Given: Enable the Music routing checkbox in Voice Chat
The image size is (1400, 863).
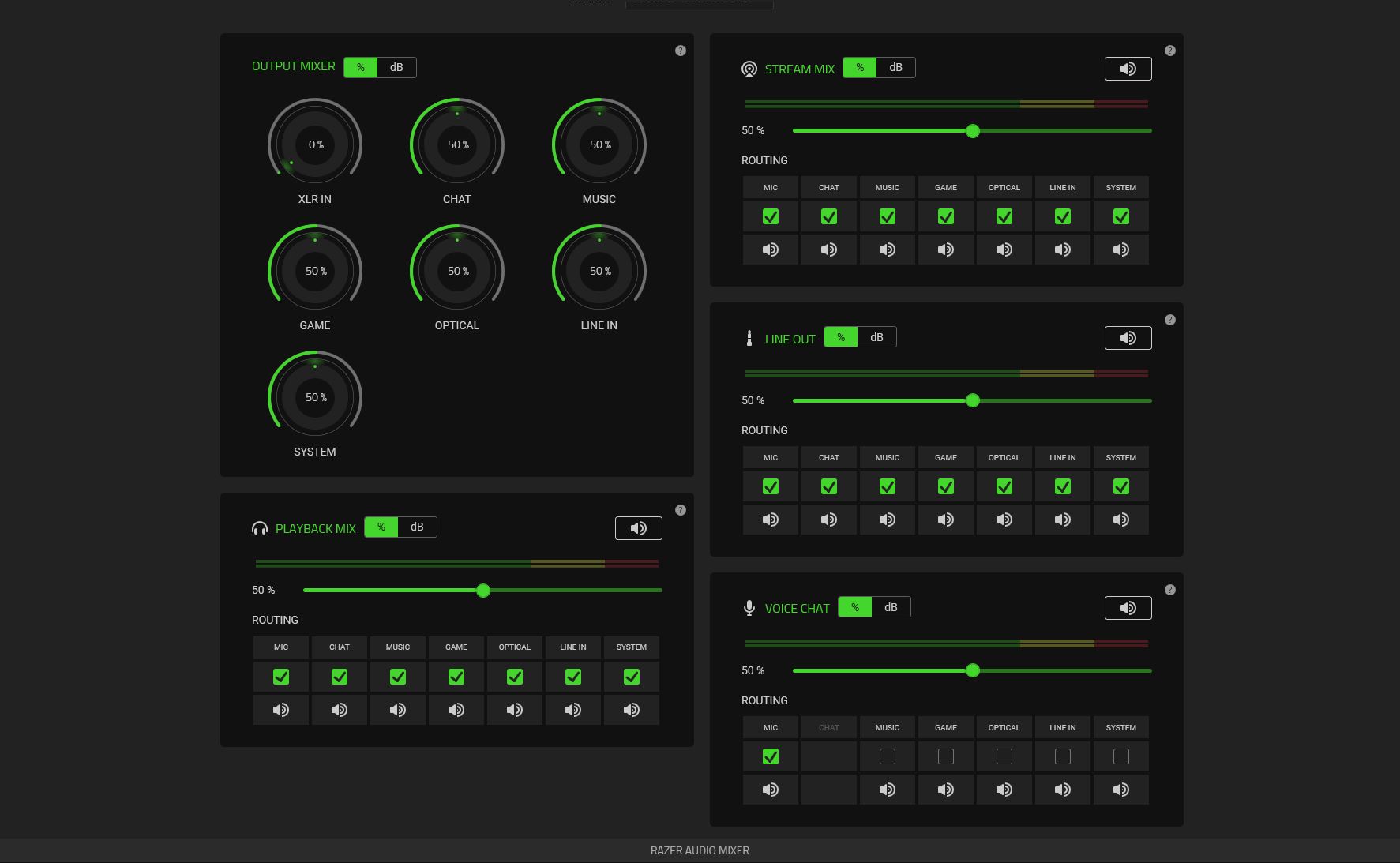Looking at the screenshot, I should 887,756.
